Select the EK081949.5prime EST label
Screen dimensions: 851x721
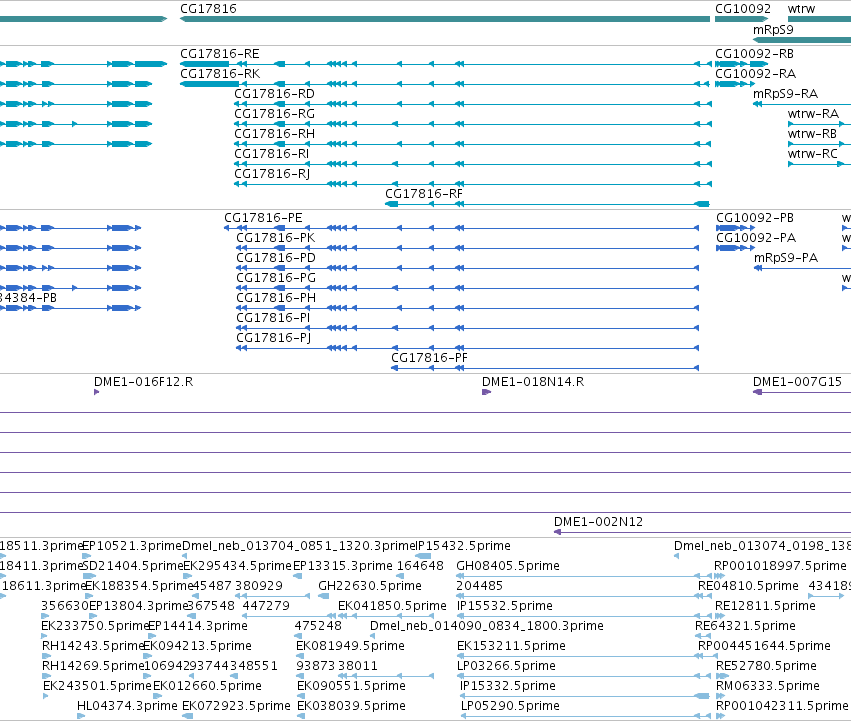pyautogui.click(x=351, y=646)
